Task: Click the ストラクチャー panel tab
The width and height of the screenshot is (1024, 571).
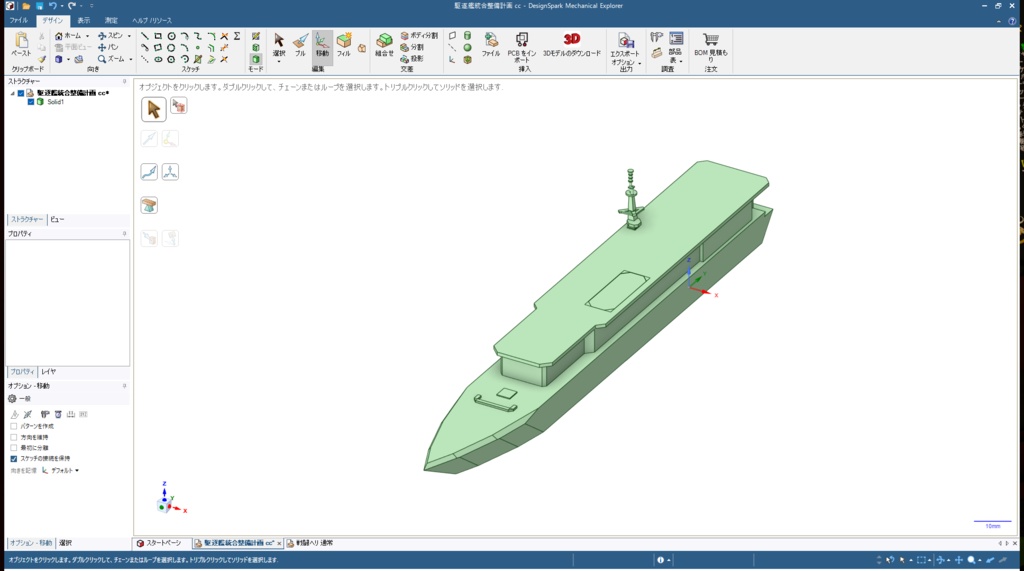Action: click(27, 220)
